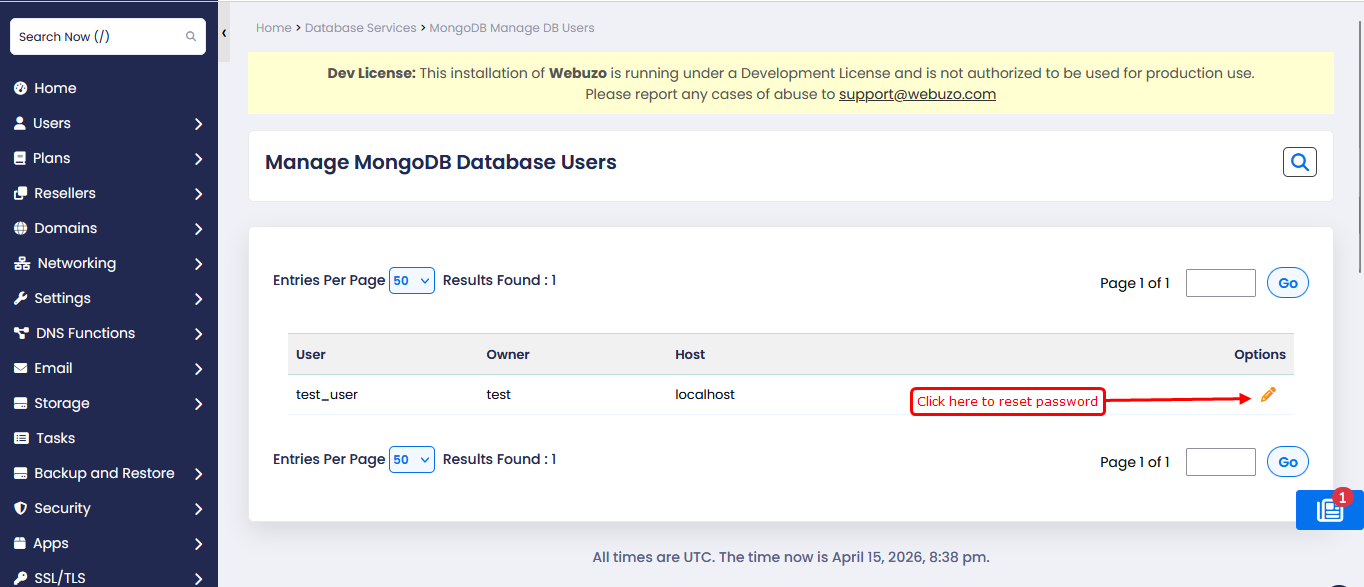Click the Security shield icon in sidebar
This screenshot has height=587, width=1364.
[x=20, y=508]
